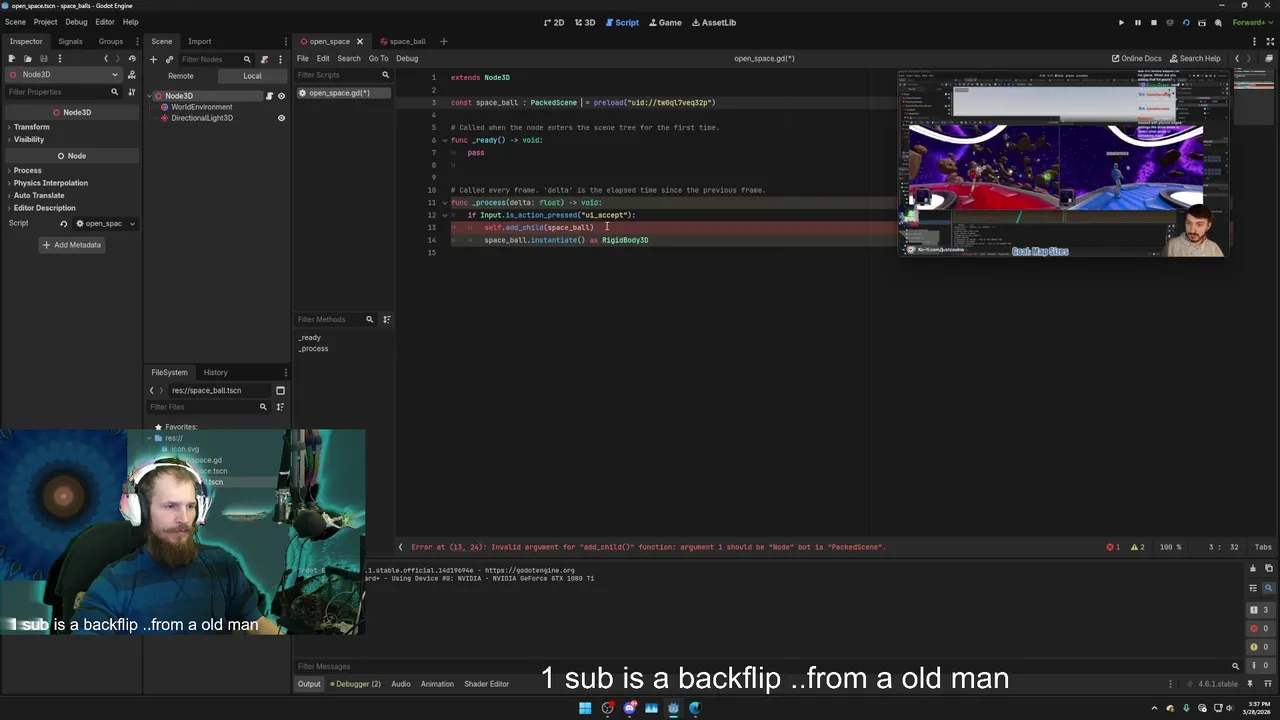1280x720 pixels.
Task: Select the WorldEnvironment node
Action: point(201,107)
